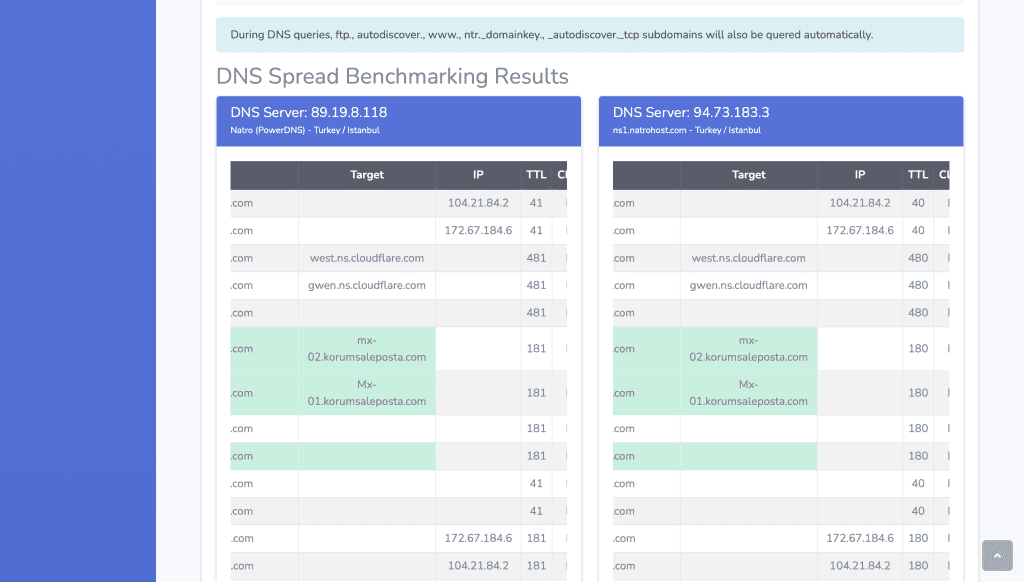
Task: Select Mx-01.korumsaleposta.com cell in 94.73.183.3 table
Action: (749, 393)
